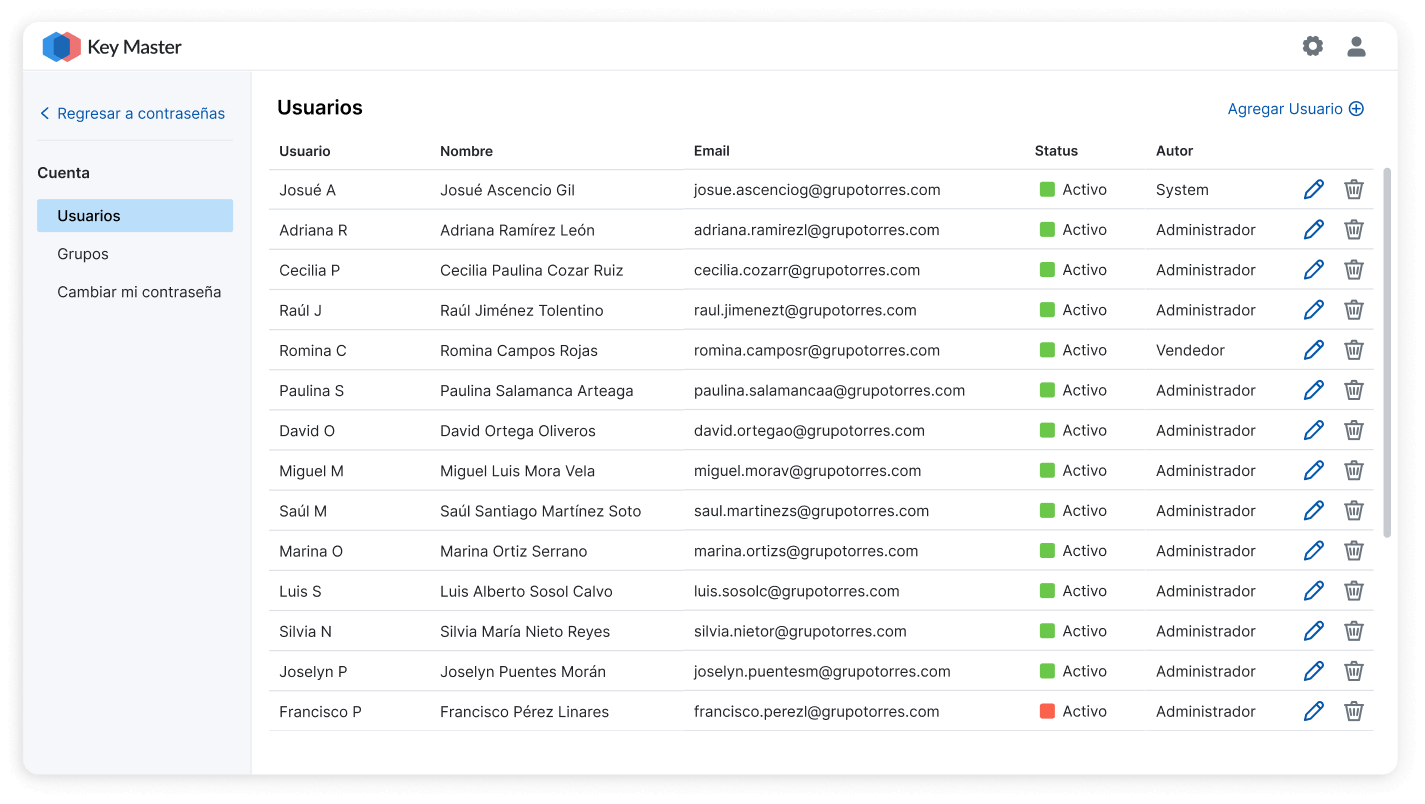Edit Raúl J's user row
This screenshot has height=804, width=1425.
1313,310
